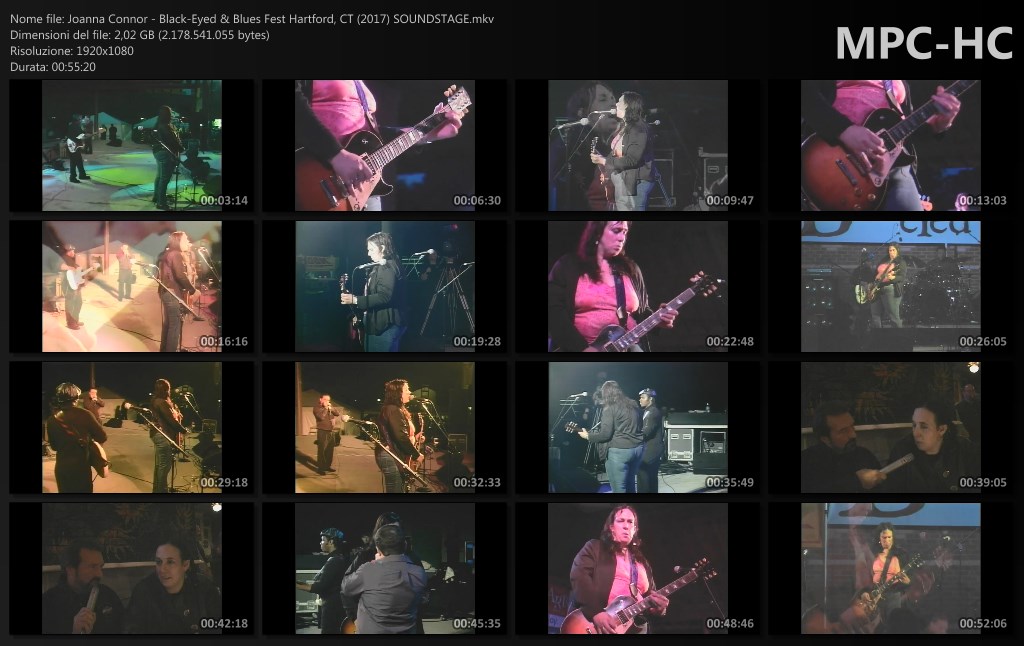Screen dimensions: 1024x646
Task: Select the interview thumbnail at 00:42:18
Action: point(131,569)
